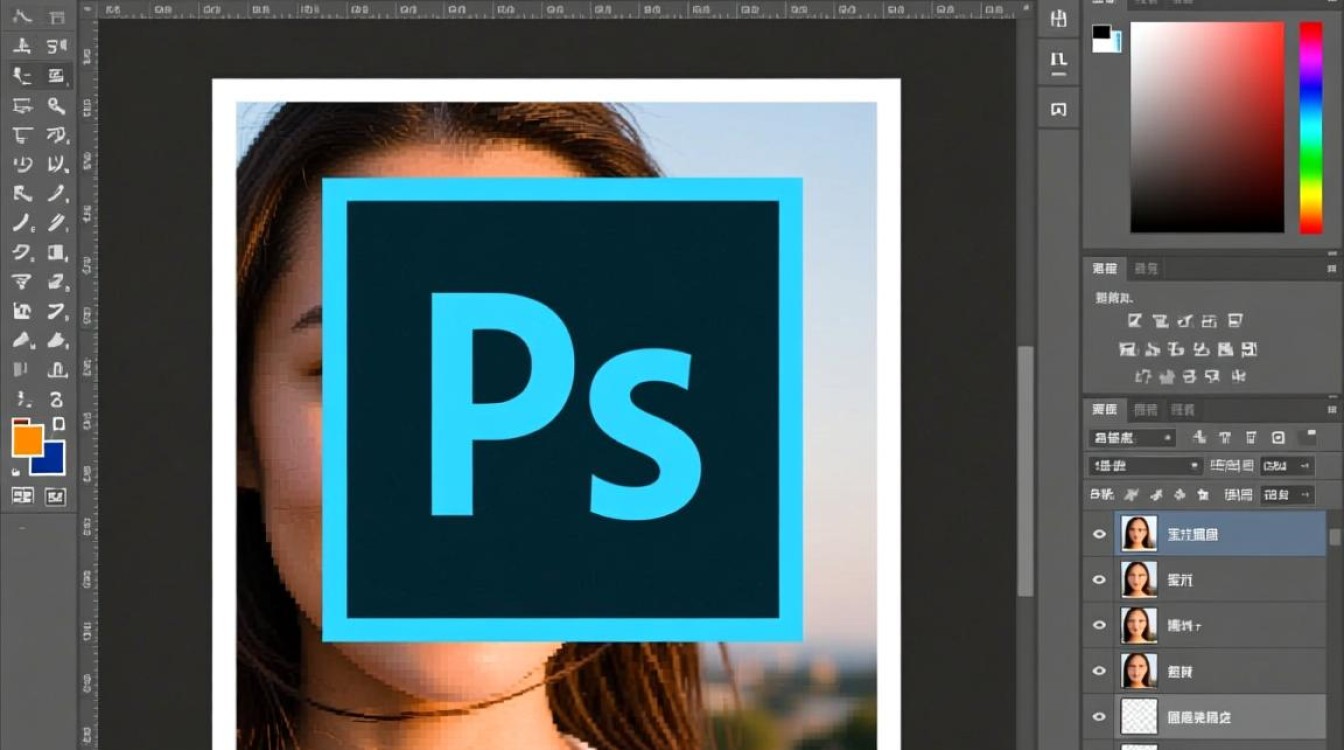Viewport: 1344px width, 750px height.
Task: Click the canvas vertical scrollbar
Action: (1025, 470)
